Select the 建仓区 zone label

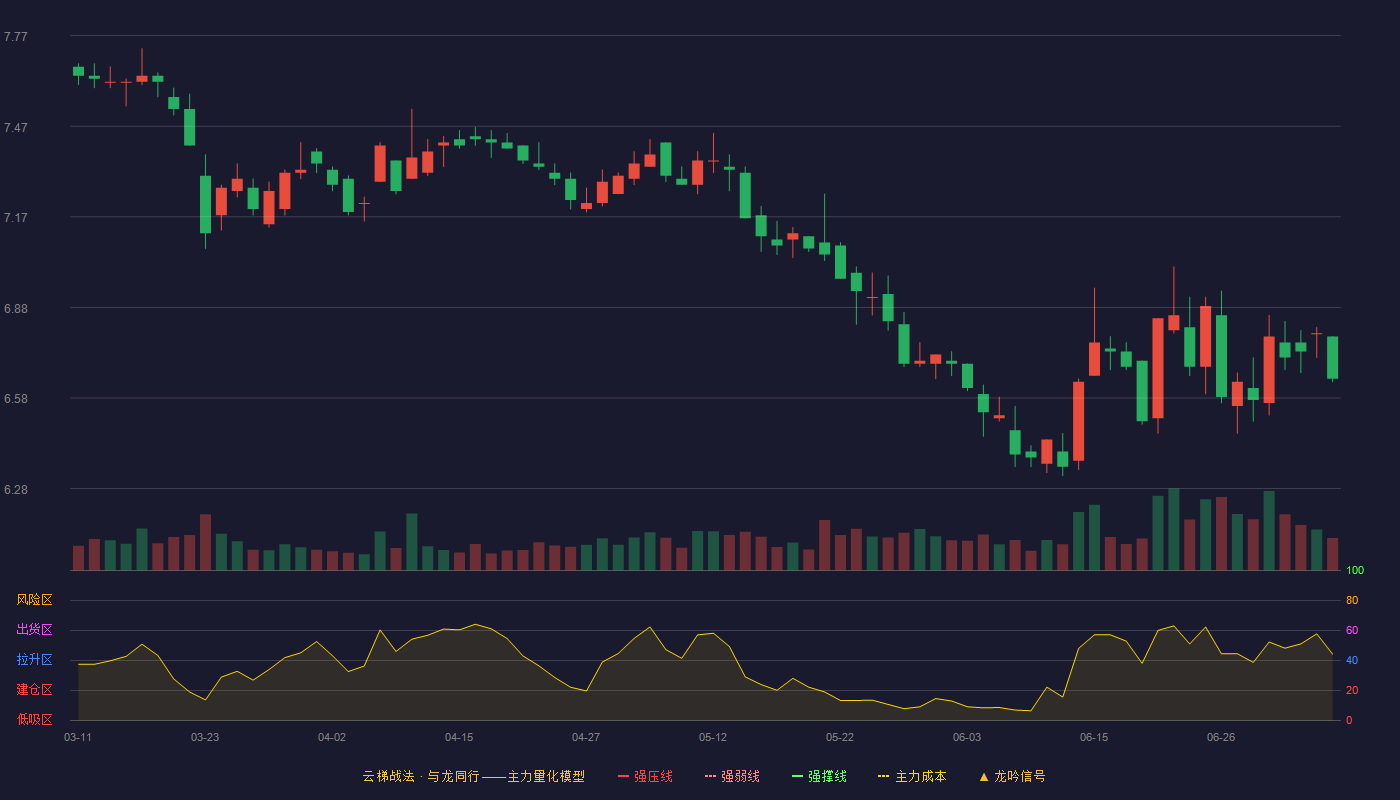34,690
